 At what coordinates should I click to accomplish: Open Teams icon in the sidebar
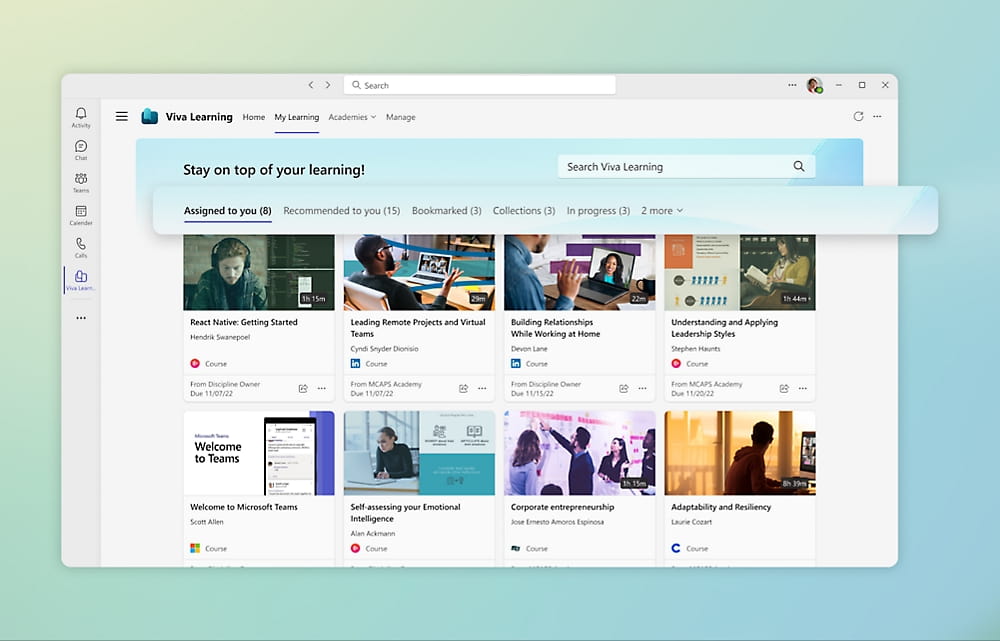pos(81,179)
